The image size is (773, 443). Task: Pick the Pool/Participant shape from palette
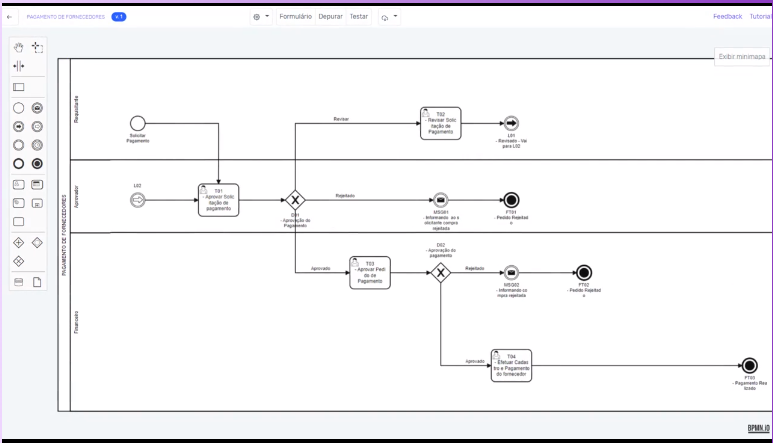[18, 87]
